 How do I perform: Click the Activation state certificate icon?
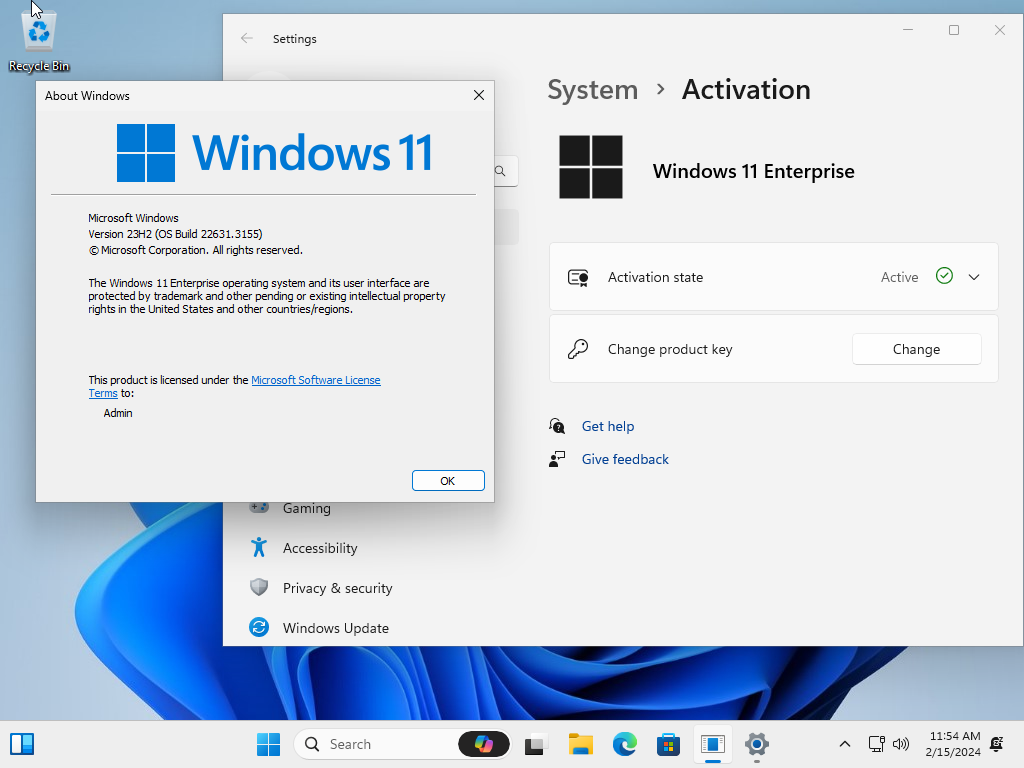[x=577, y=277]
